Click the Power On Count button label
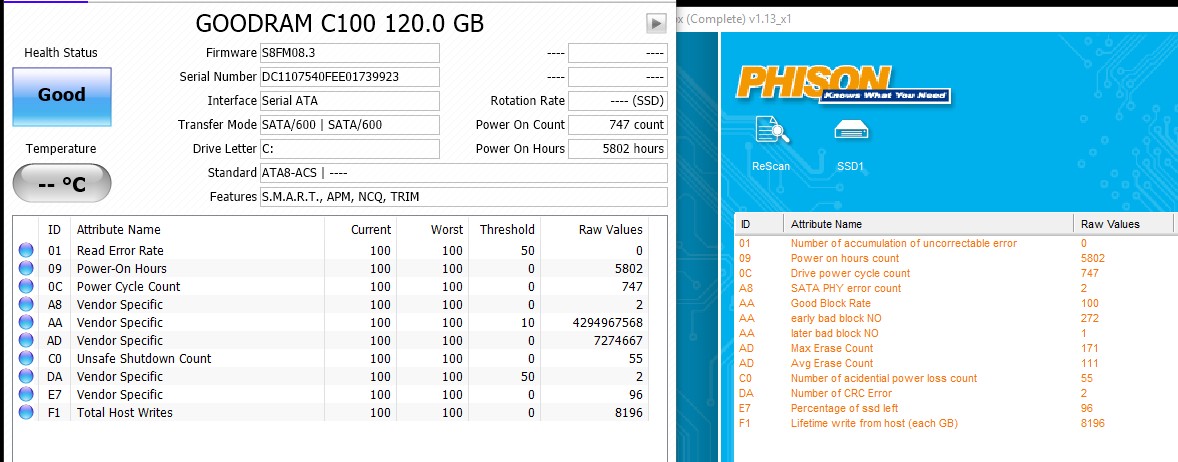The height and width of the screenshot is (462, 1178). pos(520,125)
